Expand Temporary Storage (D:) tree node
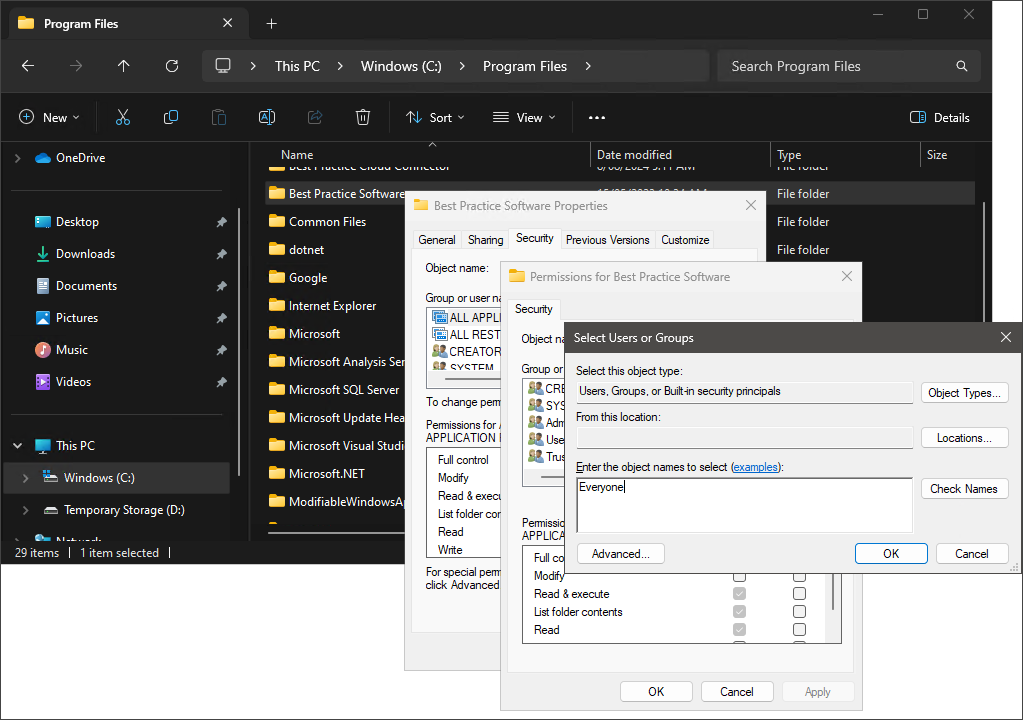 pos(25,510)
